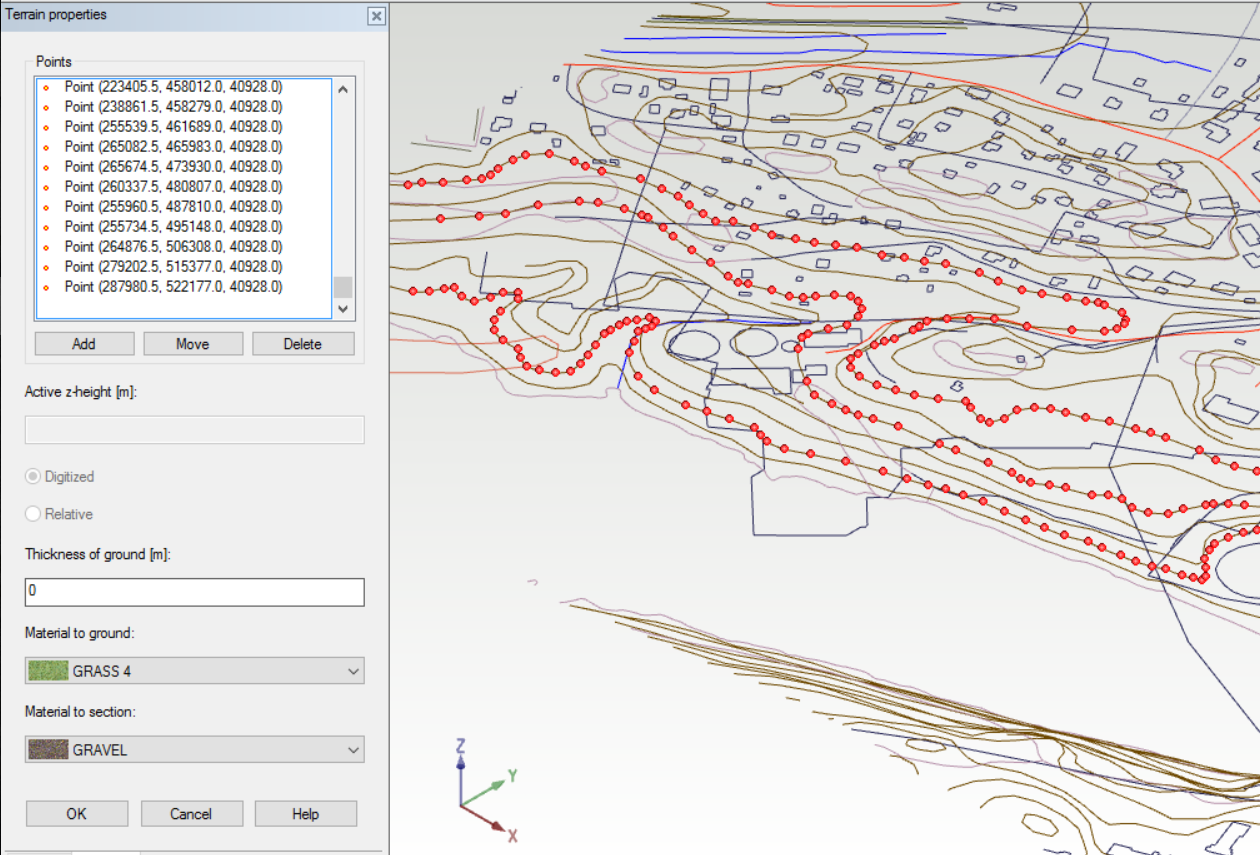
Task: Click the bullet icon beside Point 223405.5
Action: click(x=46, y=87)
